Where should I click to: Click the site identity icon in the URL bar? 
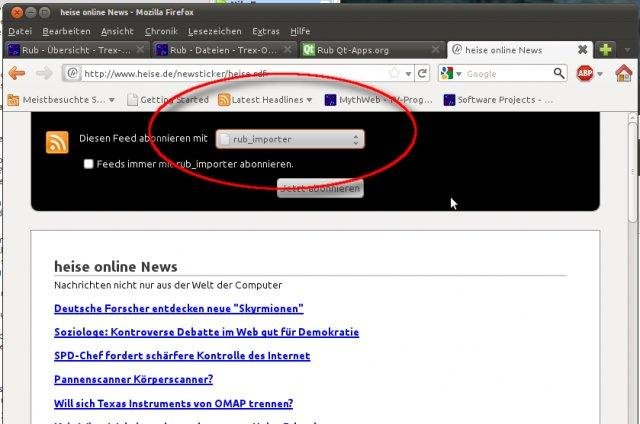point(72,73)
